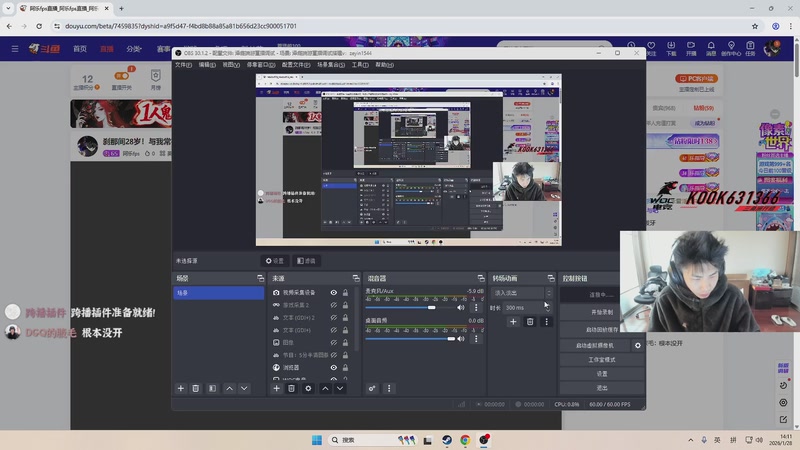The image size is (800, 450).
Task: Unlock the 浏览器 source lock icon
Action: 345,367
